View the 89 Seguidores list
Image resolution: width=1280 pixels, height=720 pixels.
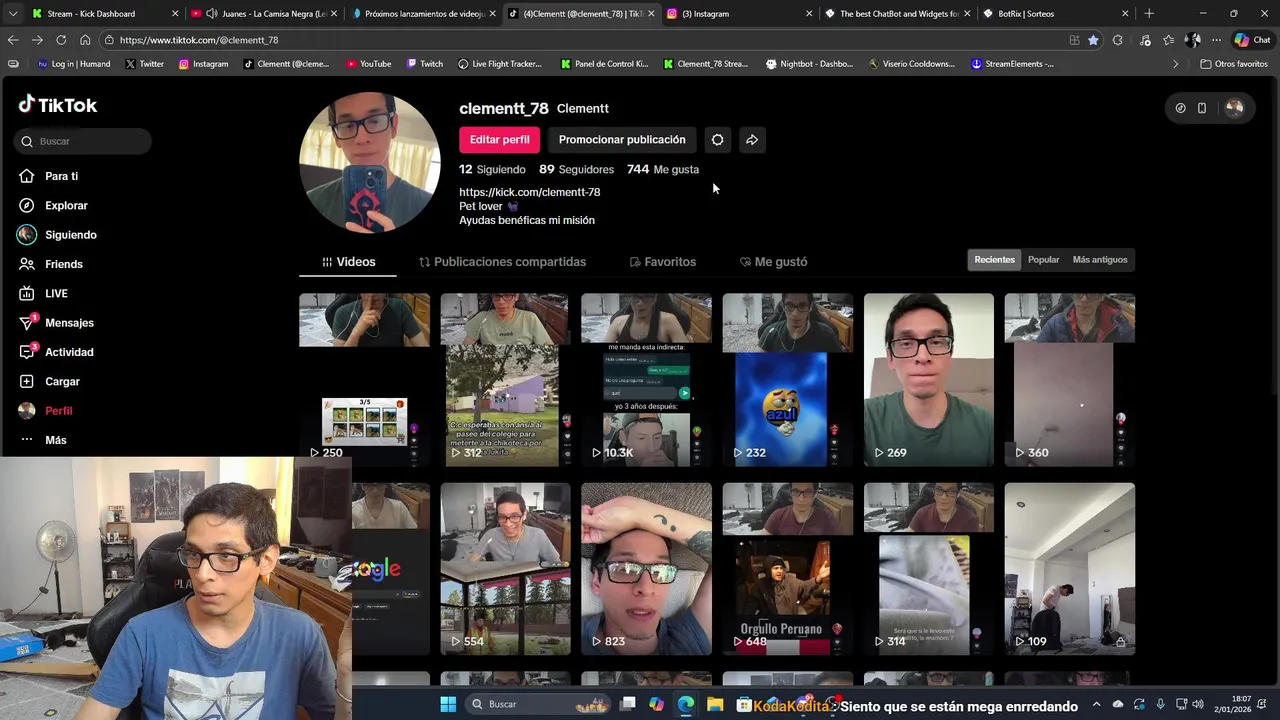coord(576,170)
